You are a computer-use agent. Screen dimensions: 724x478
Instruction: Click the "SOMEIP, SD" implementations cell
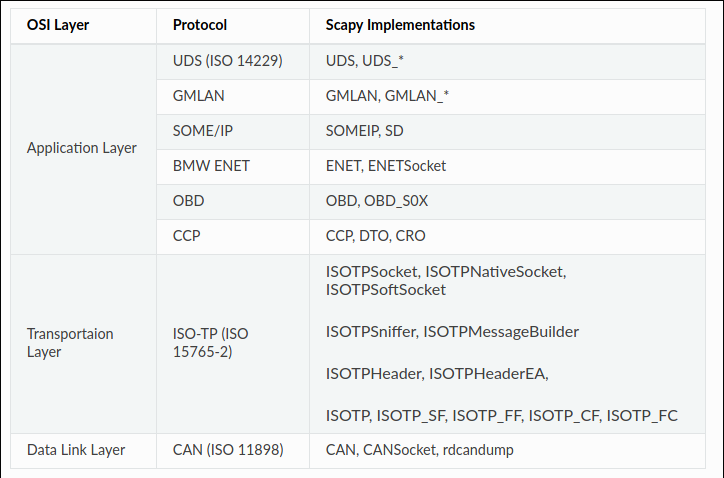coord(365,131)
